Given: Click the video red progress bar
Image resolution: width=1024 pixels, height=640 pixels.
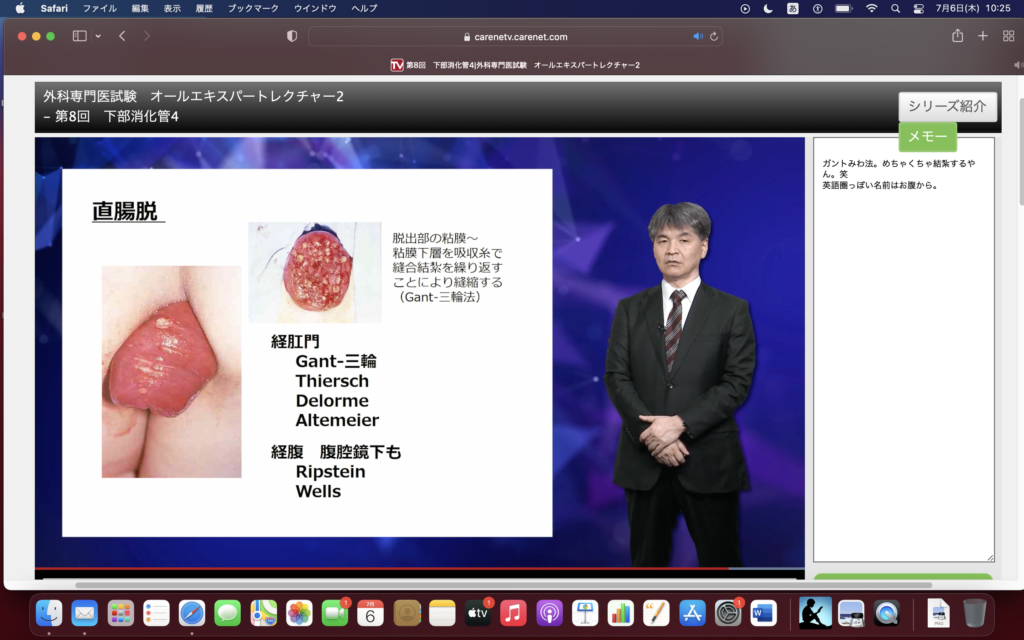Looking at the screenshot, I should coord(400,569).
